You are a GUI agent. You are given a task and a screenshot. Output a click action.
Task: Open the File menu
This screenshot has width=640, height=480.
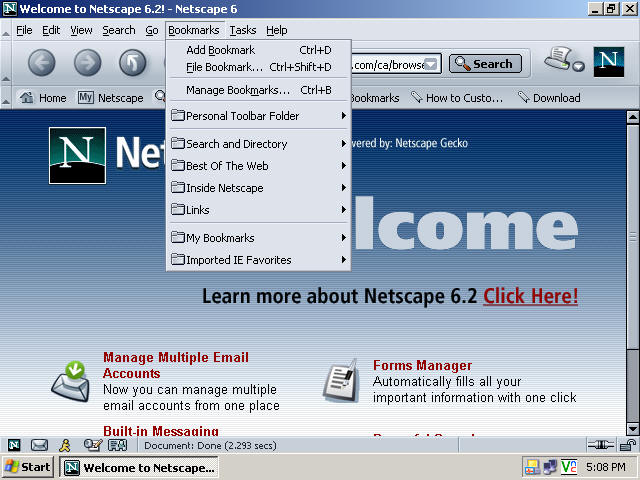tap(24, 30)
